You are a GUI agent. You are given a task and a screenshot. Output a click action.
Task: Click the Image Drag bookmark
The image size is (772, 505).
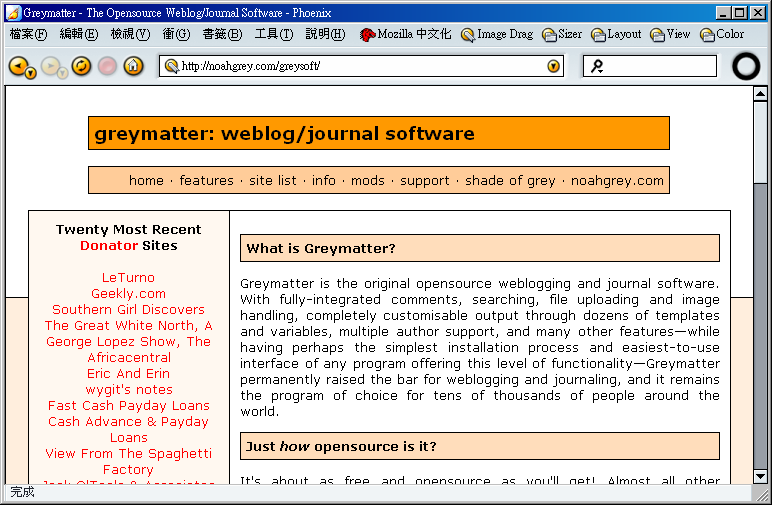click(497, 34)
